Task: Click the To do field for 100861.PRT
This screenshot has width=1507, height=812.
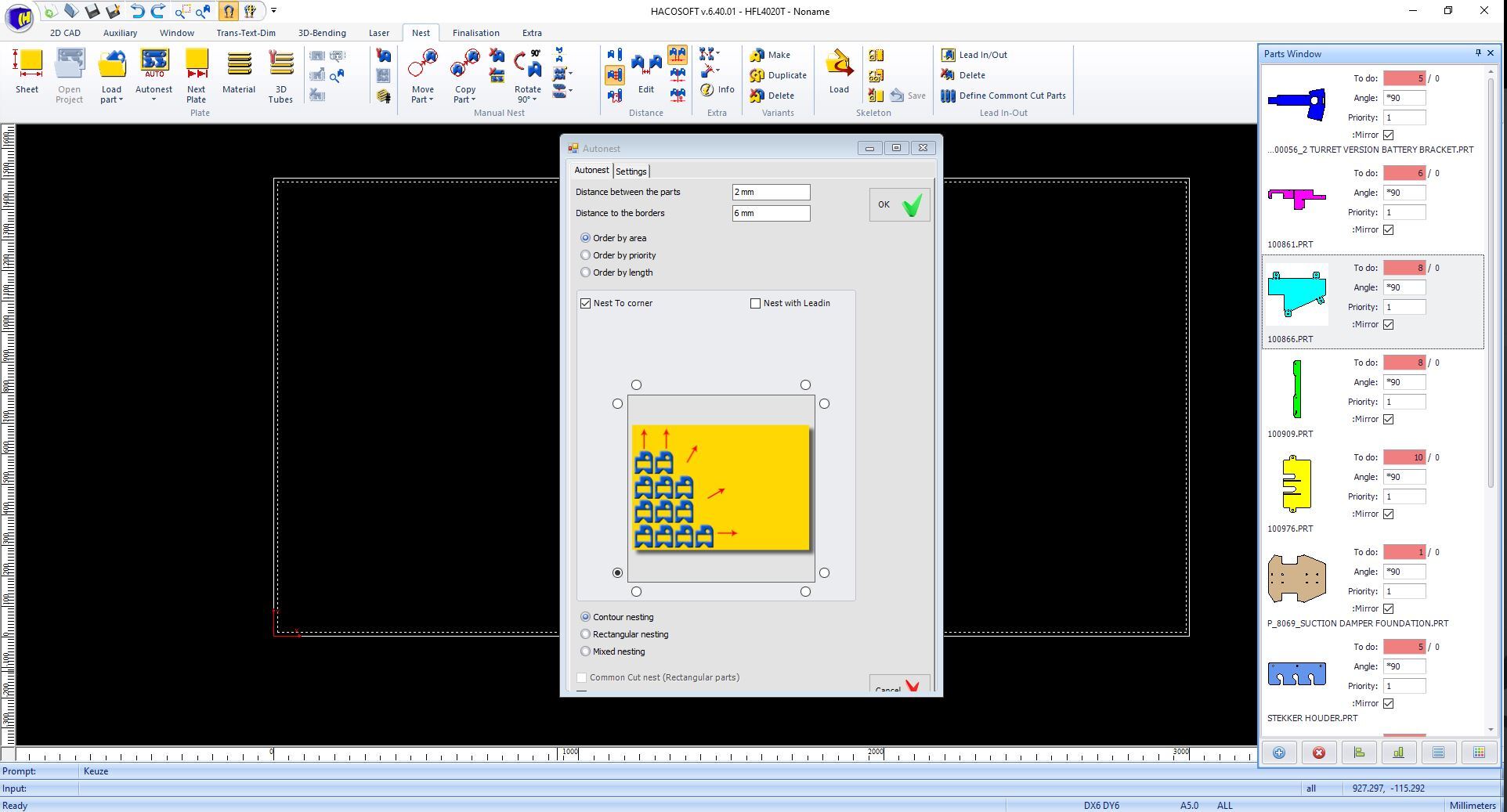Action: point(1404,173)
